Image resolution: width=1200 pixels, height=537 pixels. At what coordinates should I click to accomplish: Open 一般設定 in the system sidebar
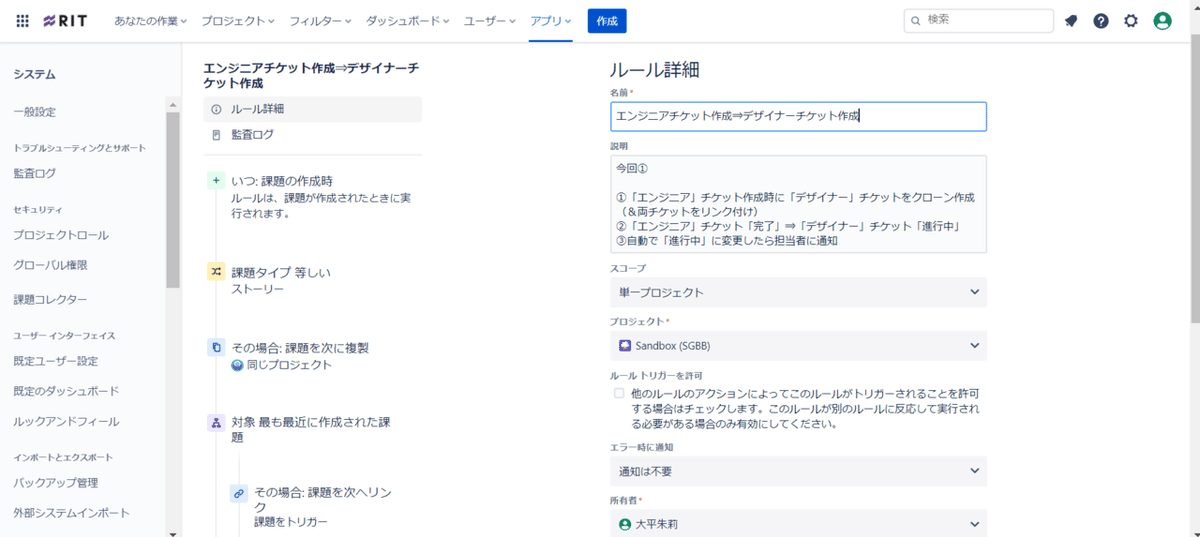pos(35,112)
